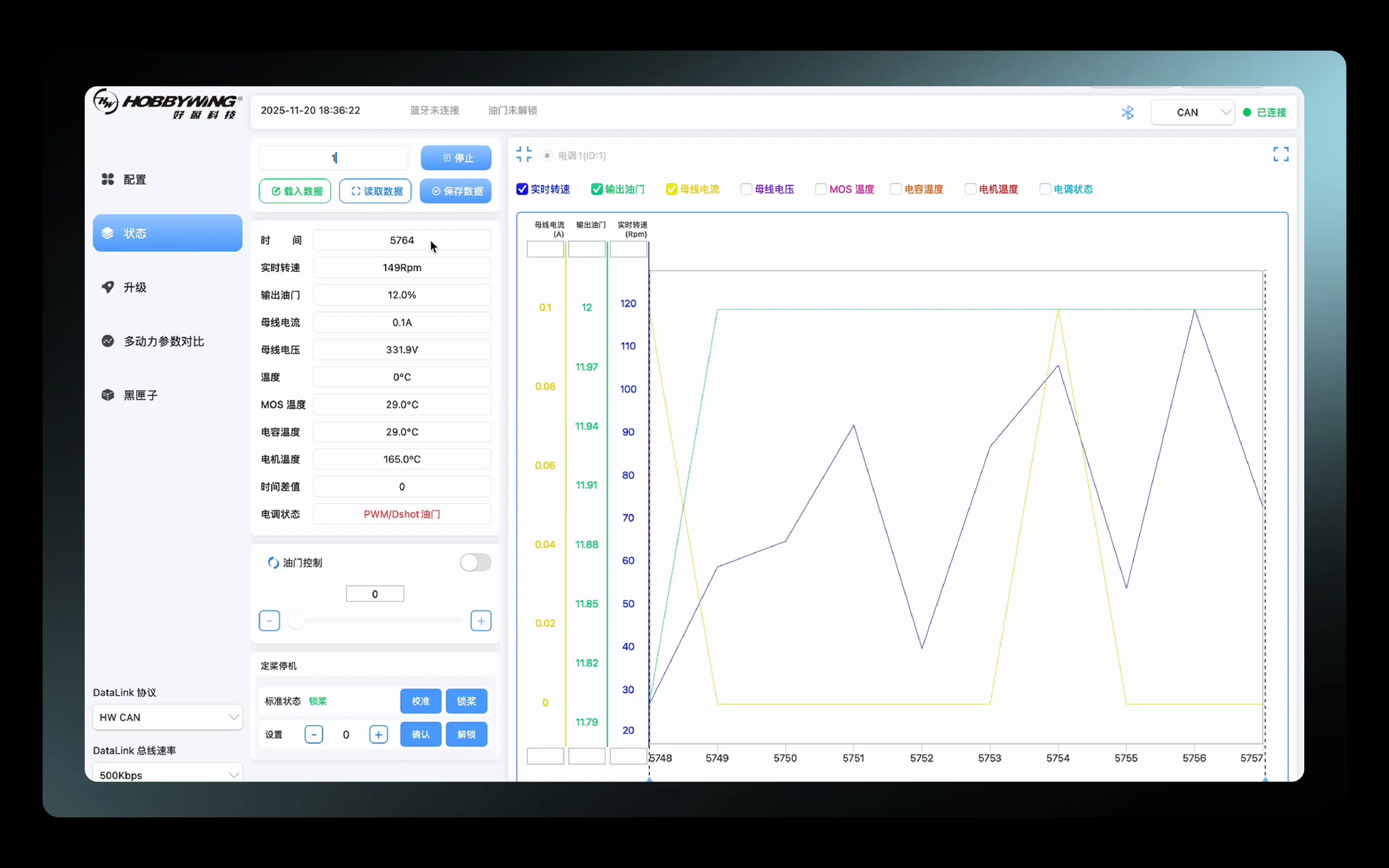This screenshot has height=868, width=1389.
Task: Click the 载入数据 load data button
Action: point(295,191)
